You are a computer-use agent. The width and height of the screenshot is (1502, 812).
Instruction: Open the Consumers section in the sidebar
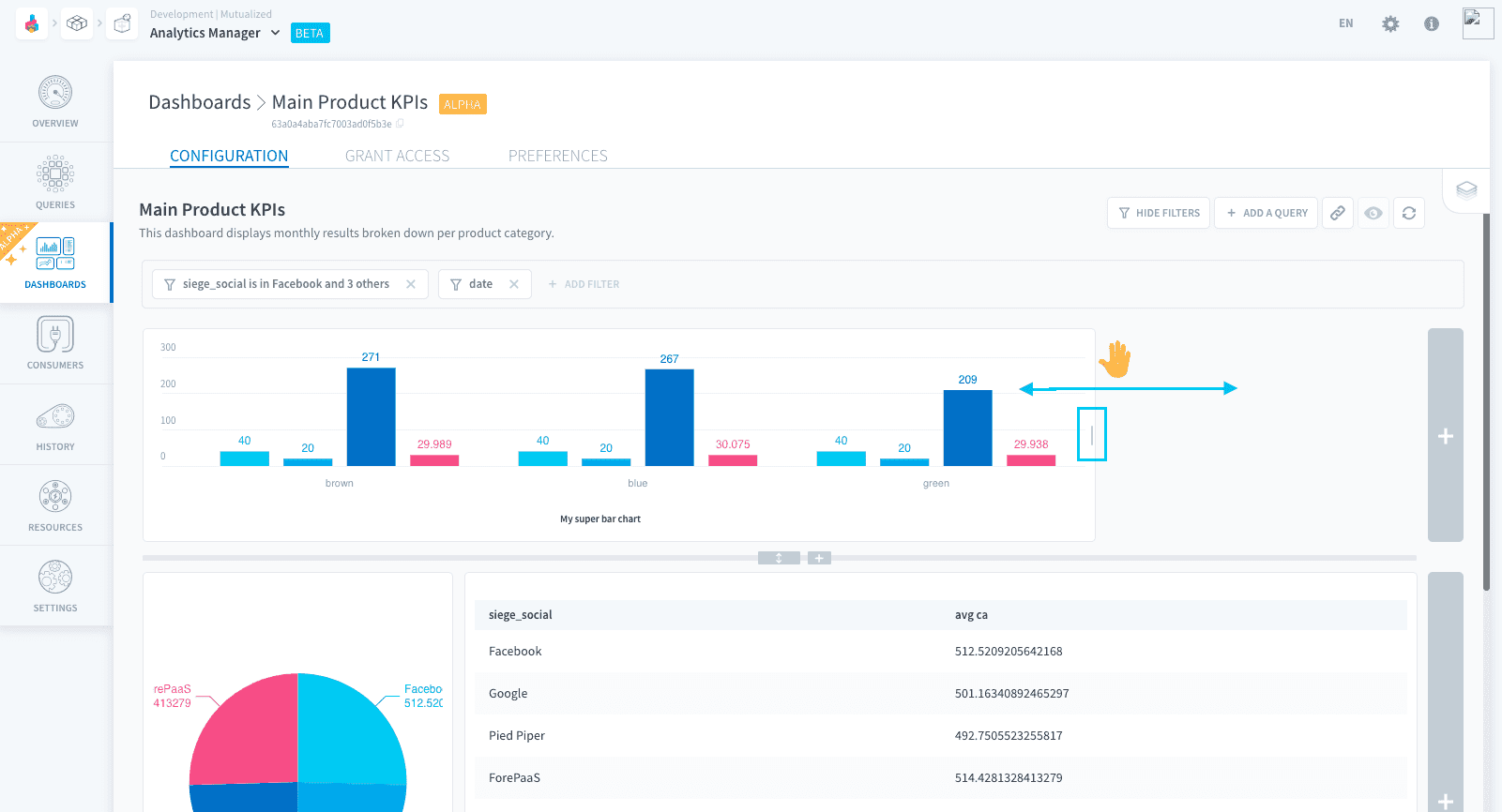(x=55, y=343)
